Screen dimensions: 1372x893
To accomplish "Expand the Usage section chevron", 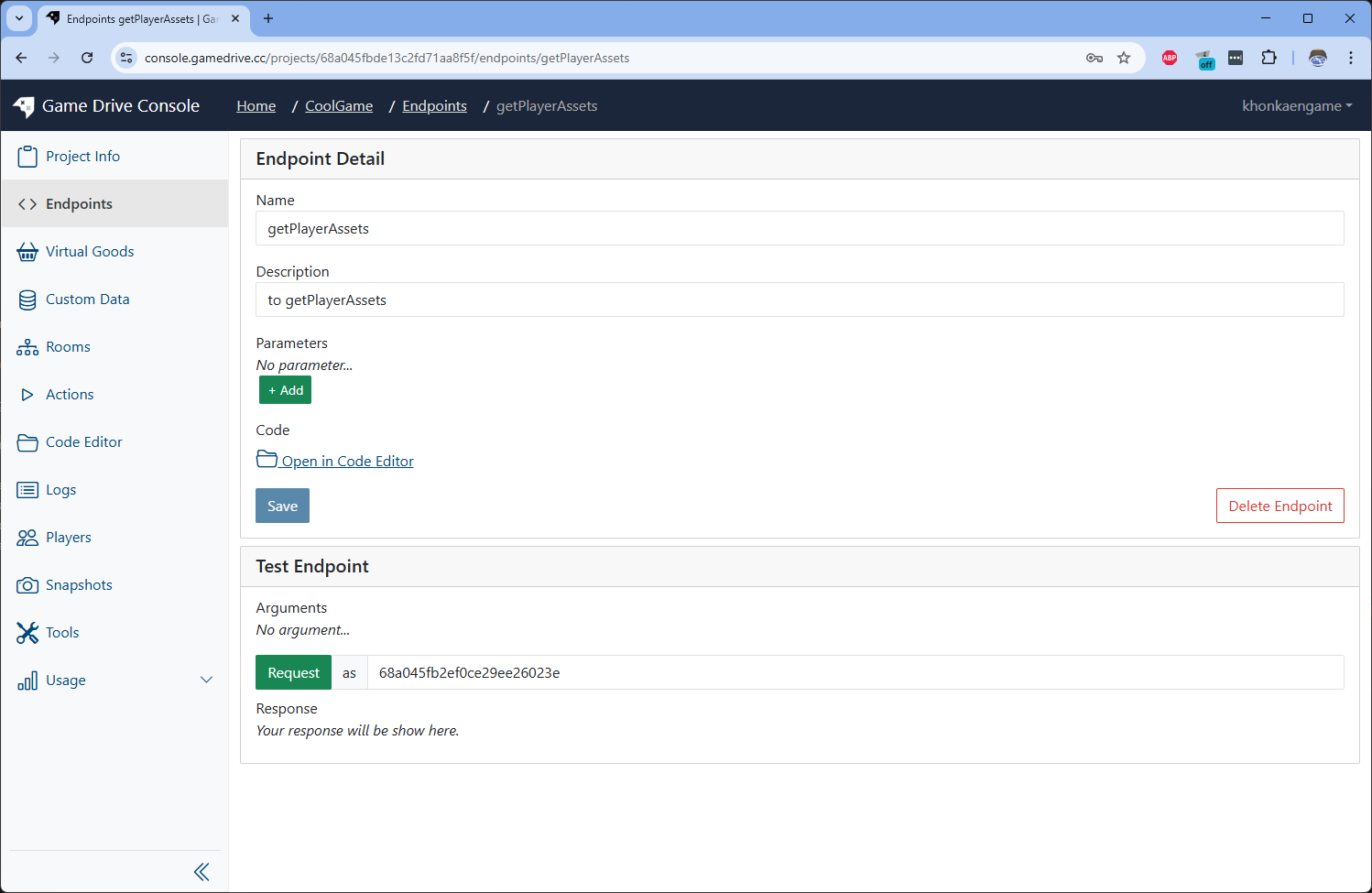I will [x=206, y=680].
